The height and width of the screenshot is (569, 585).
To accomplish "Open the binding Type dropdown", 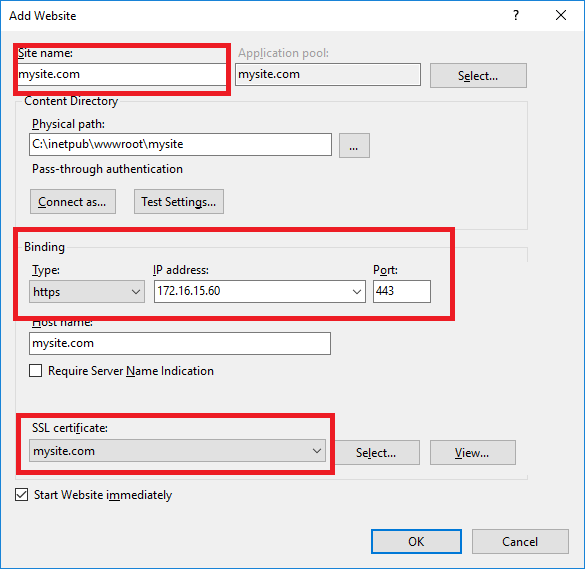I will [87, 291].
